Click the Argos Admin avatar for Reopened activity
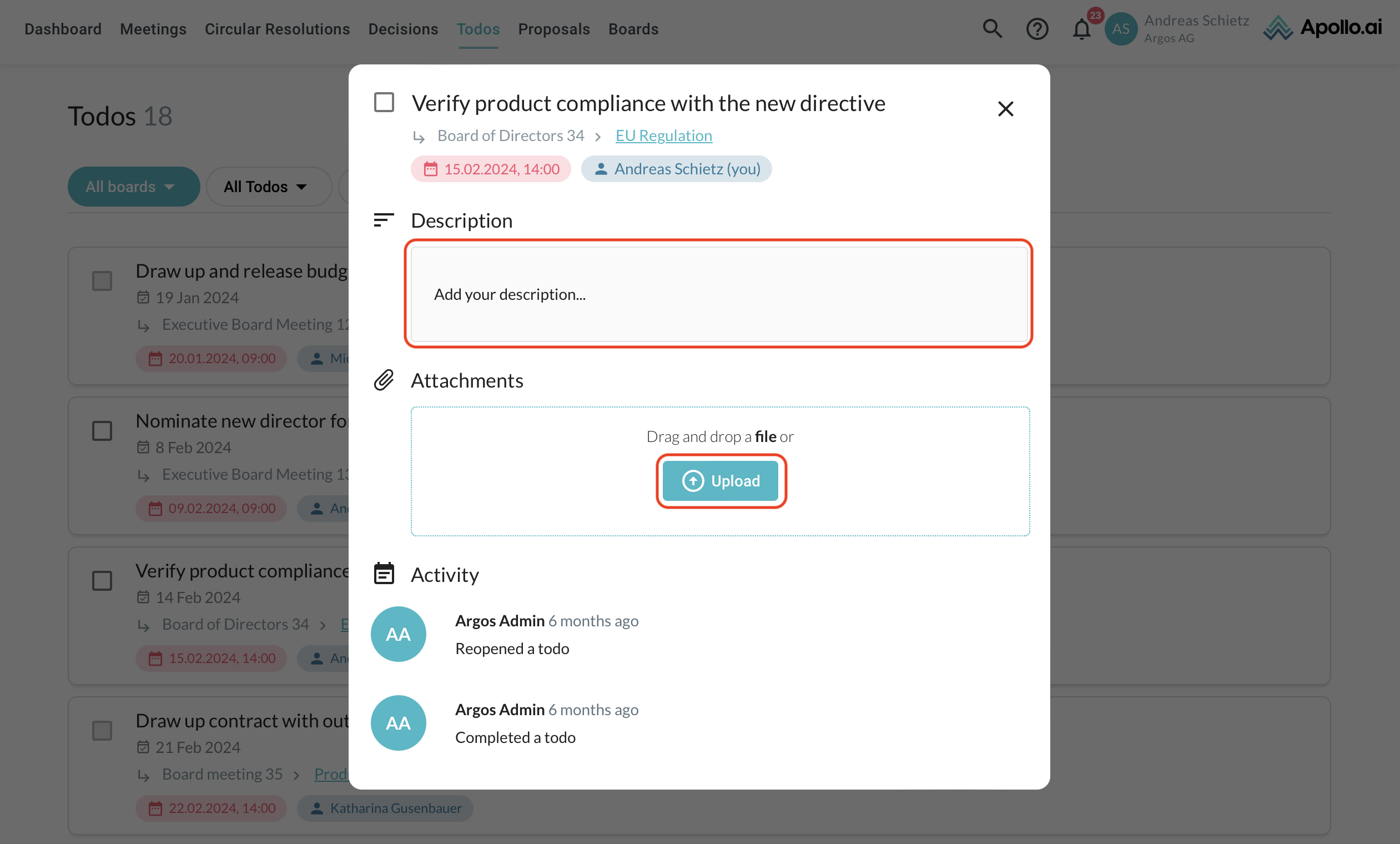Image resolution: width=1400 pixels, height=844 pixels. pyautogui.click(x=397, y=634)
